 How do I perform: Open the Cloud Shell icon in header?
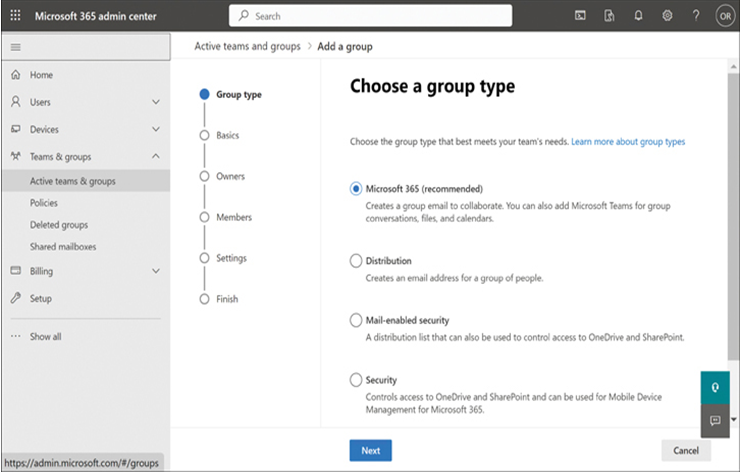point(580,16)
